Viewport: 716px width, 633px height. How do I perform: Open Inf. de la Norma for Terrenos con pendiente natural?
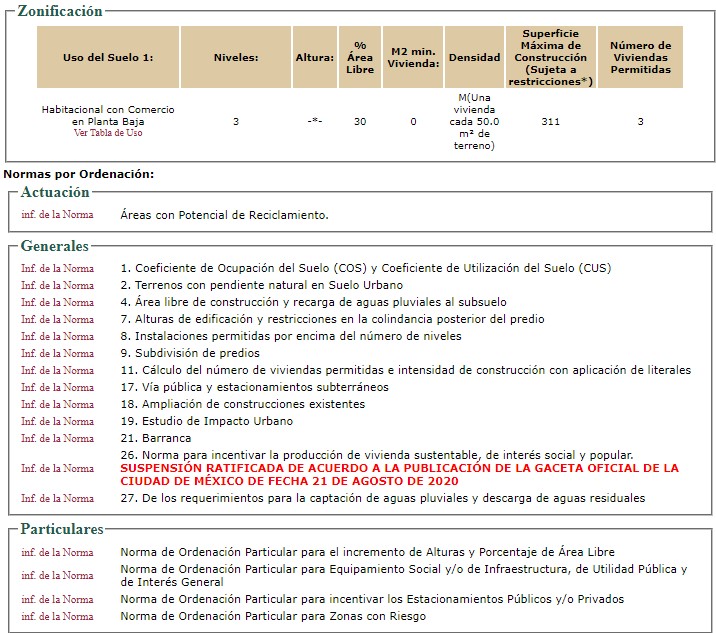pyautogui.click(x=57, y=285)
